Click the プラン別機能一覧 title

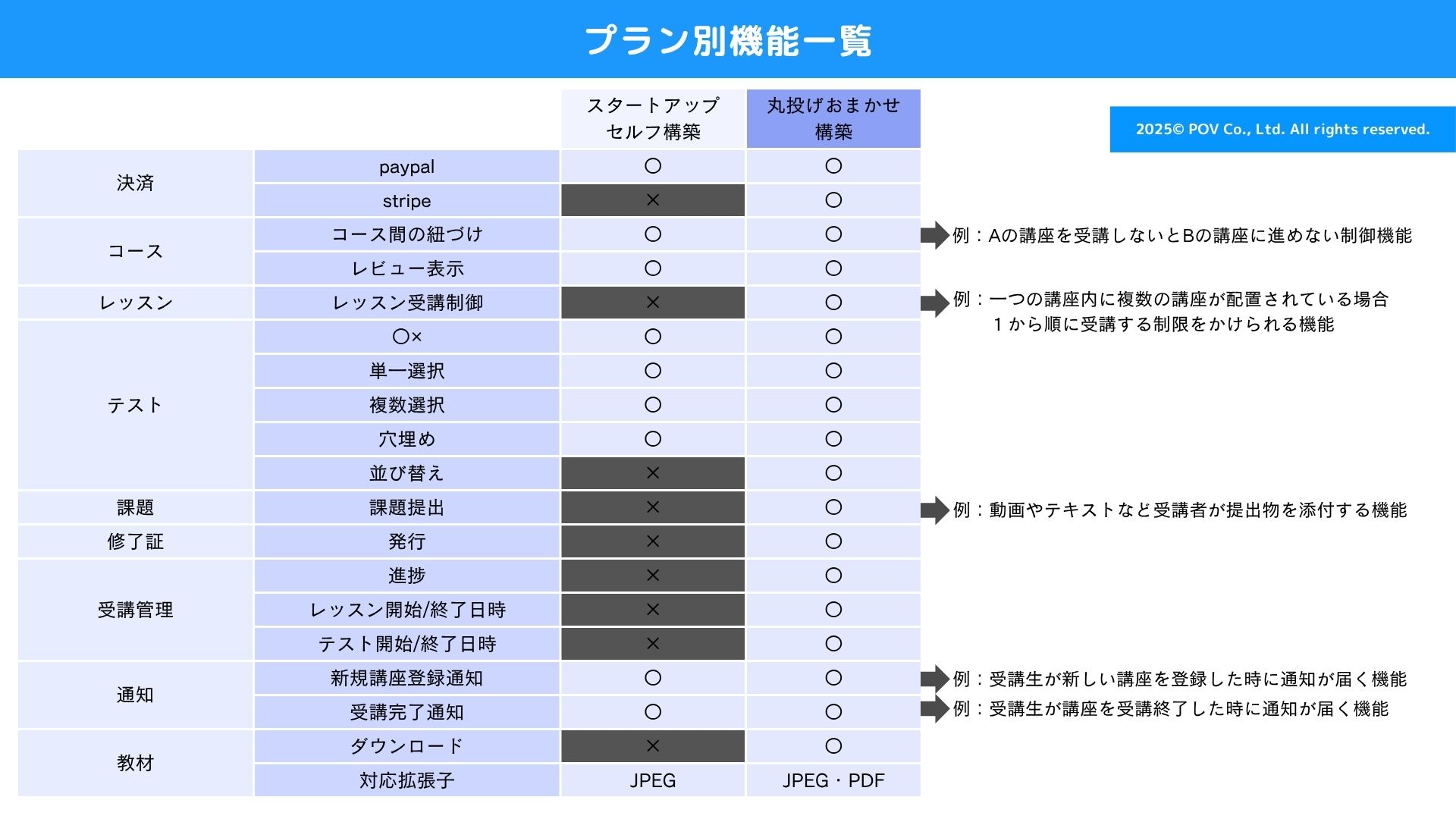[728, 41]
